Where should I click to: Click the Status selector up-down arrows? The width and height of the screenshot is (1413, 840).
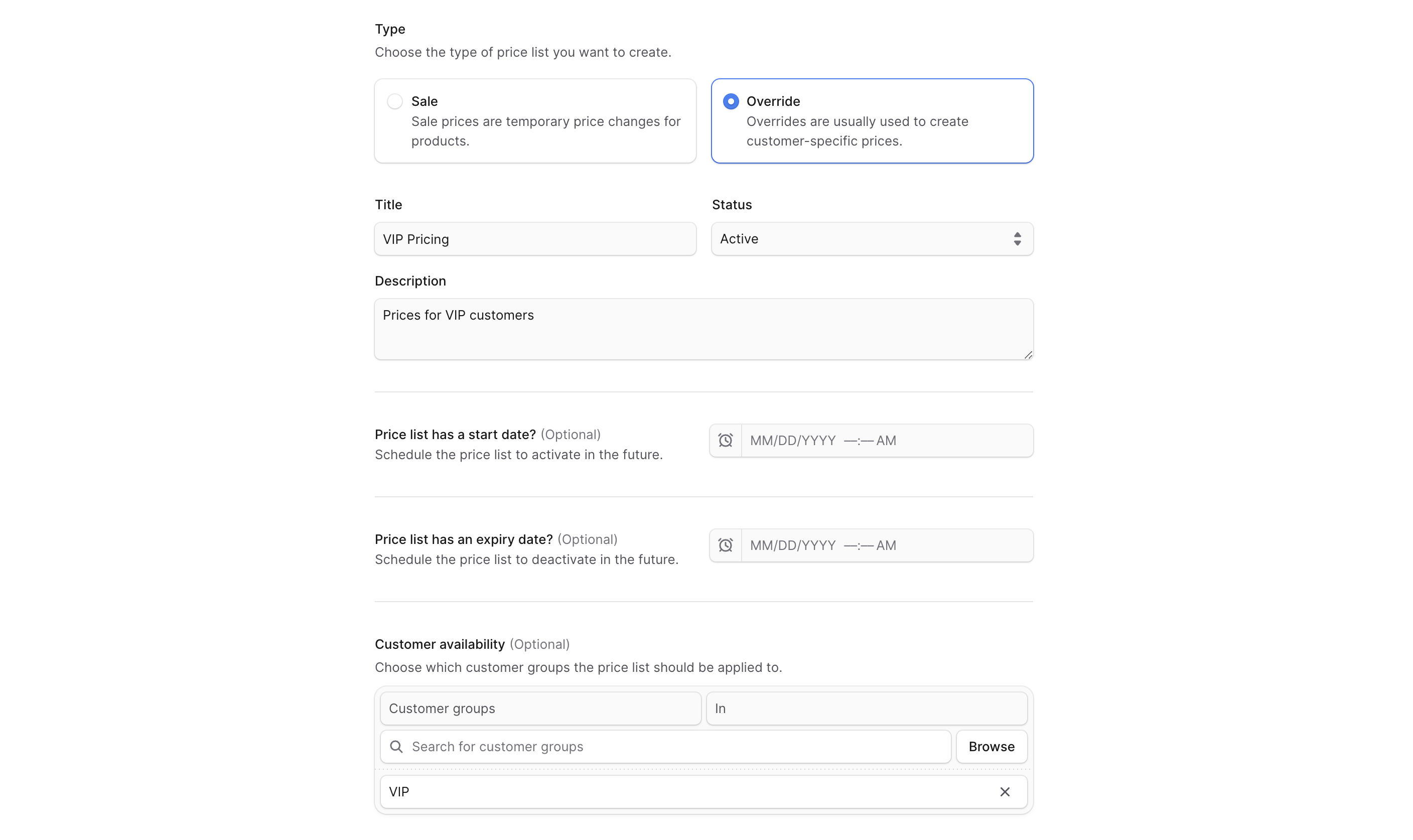click(1017, 239)
